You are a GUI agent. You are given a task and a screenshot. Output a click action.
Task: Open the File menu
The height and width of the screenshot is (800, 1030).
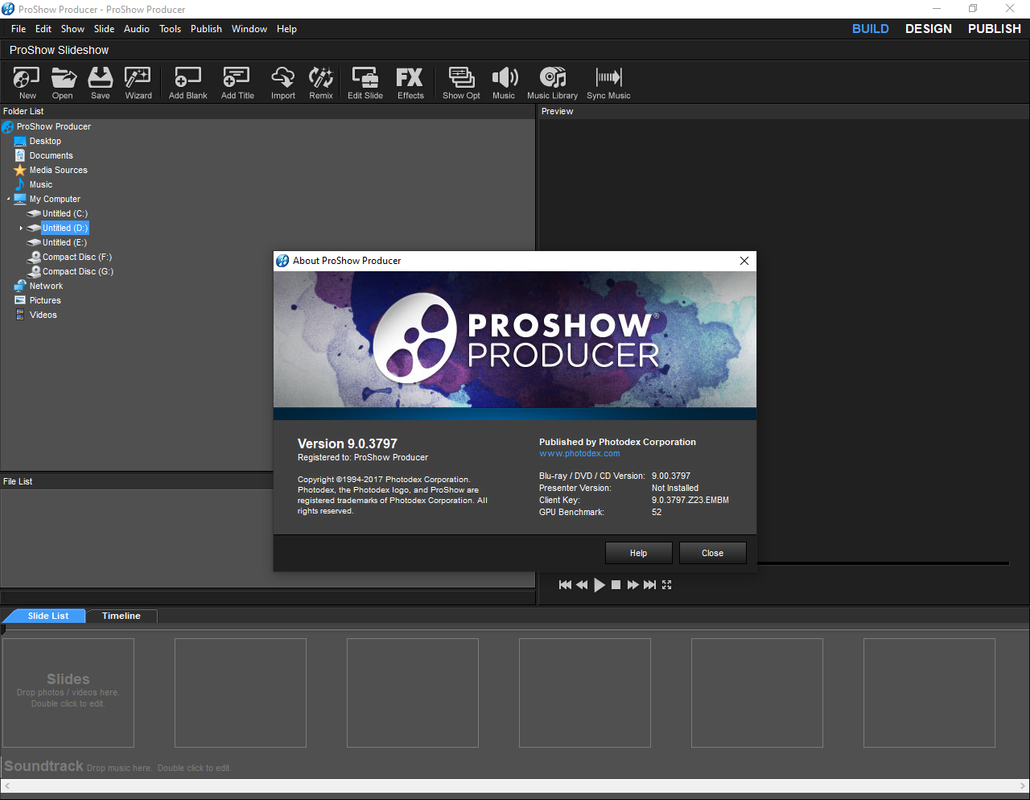(18, 29)
